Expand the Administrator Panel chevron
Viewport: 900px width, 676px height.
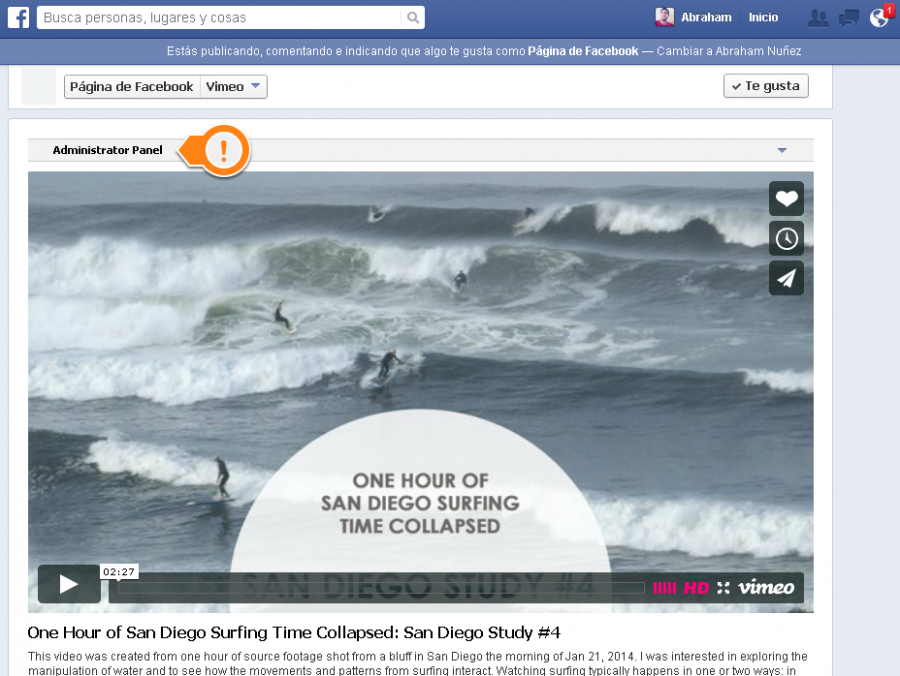point(783,148)
